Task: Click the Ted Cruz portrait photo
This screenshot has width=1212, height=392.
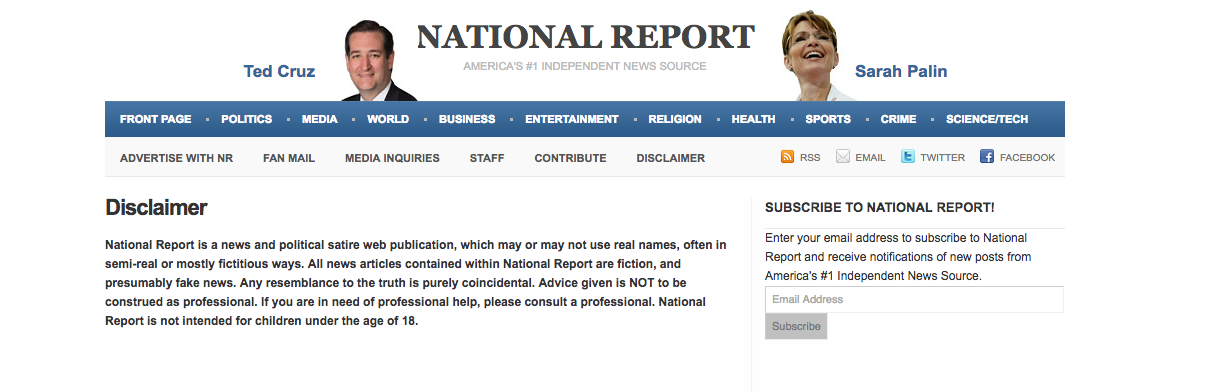Action: click(x=378, y=61)
